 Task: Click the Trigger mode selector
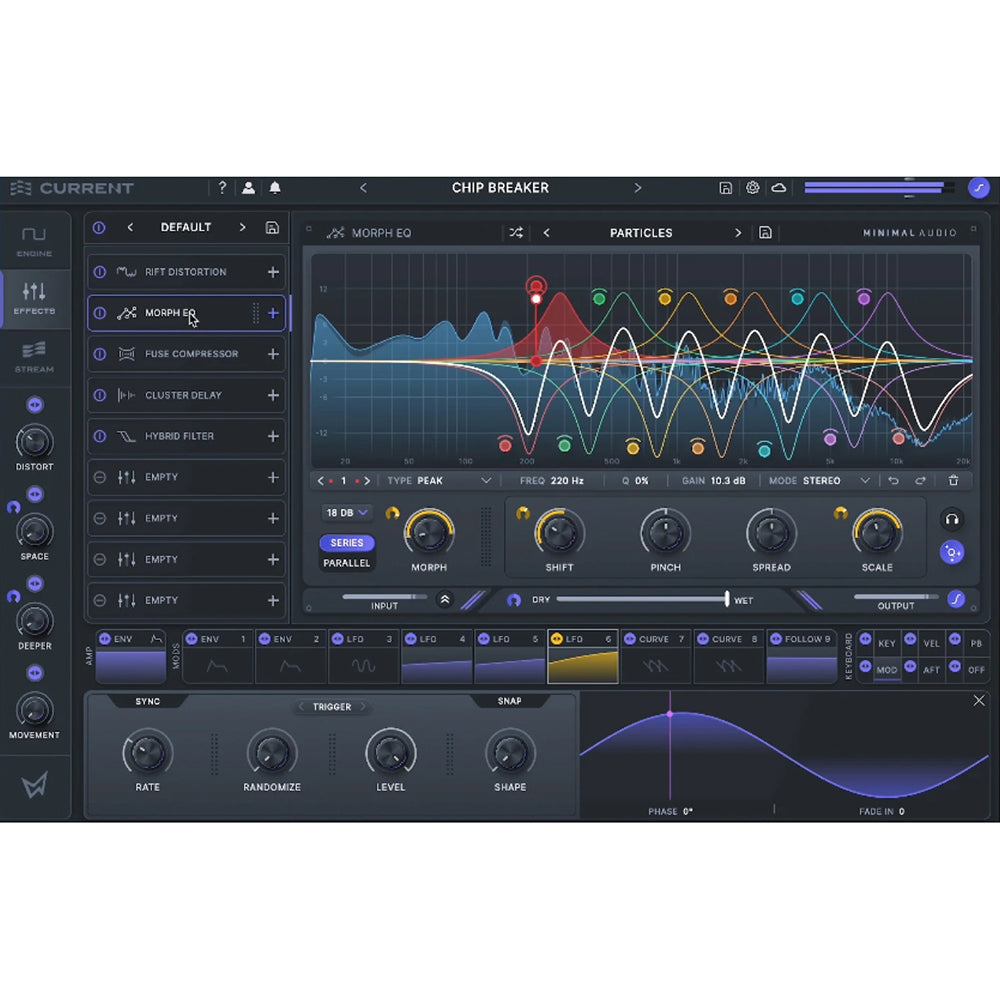(x=332, y=707)
